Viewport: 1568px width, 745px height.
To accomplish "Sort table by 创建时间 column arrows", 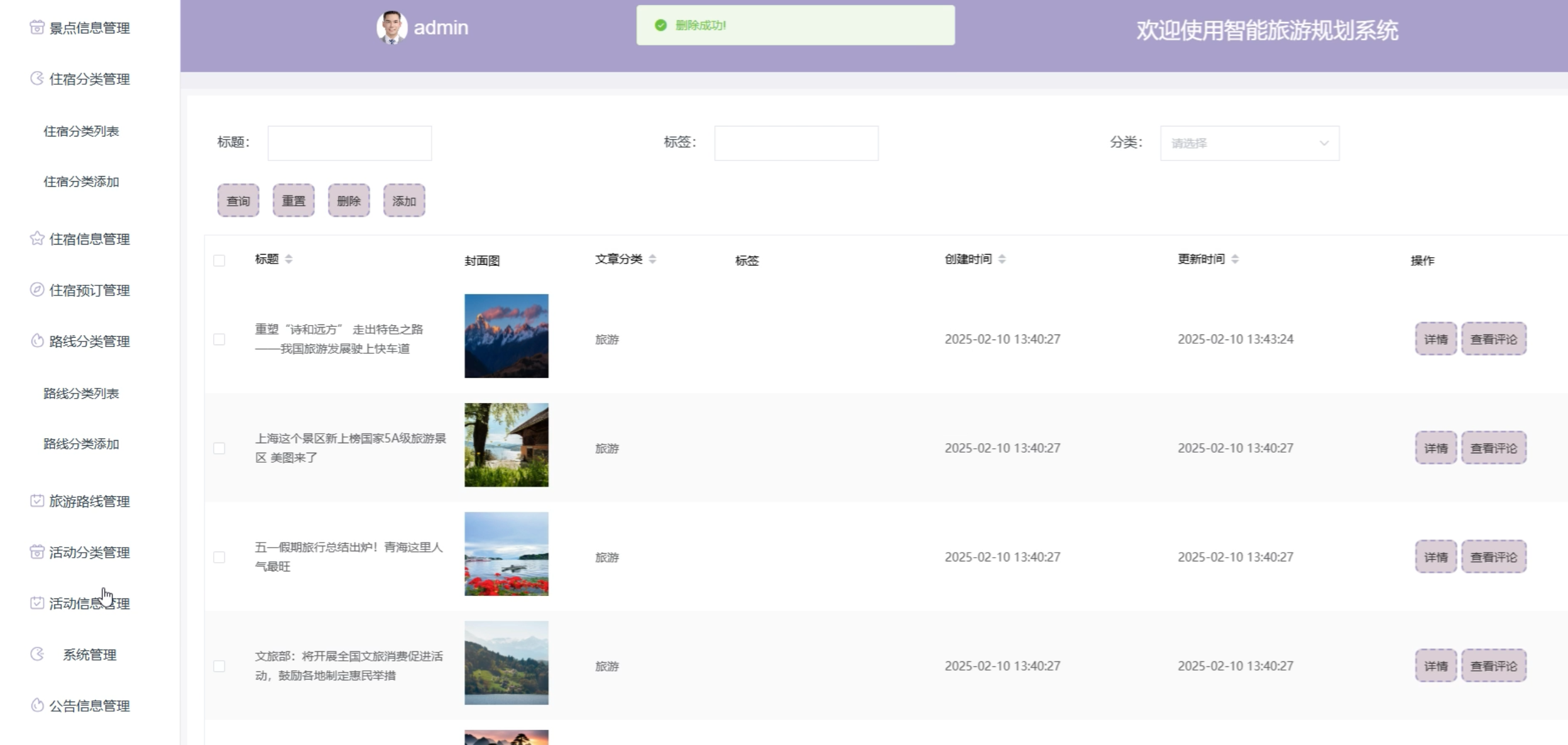I will click(1002, 259).
